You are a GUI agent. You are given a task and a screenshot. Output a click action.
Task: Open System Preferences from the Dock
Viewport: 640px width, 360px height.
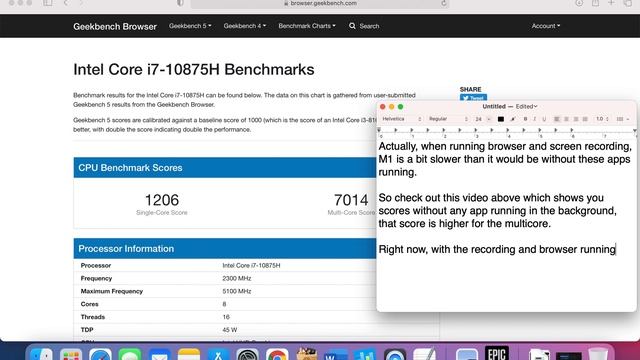coord(248,354)
